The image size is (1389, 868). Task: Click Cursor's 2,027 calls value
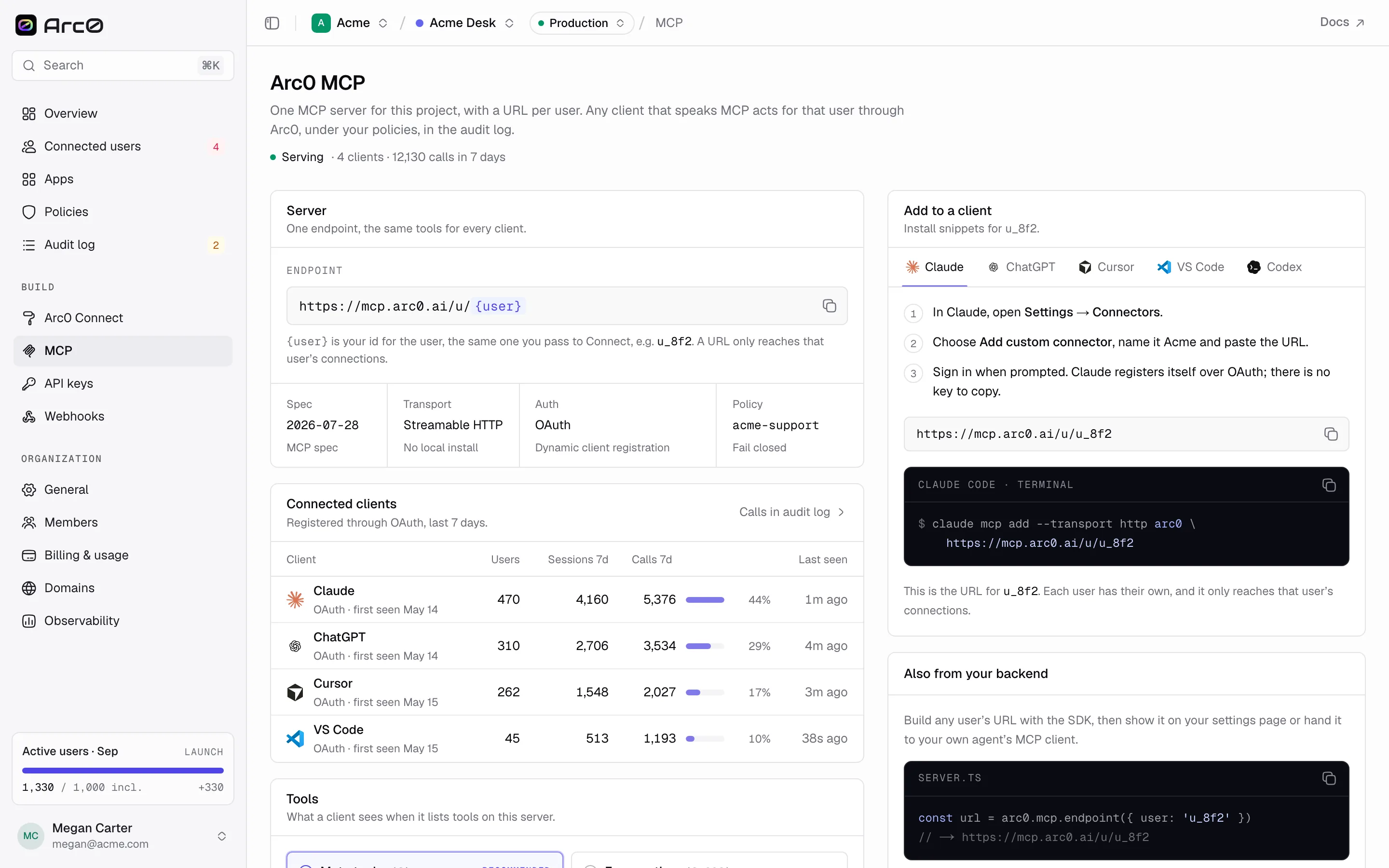tap(659, 692)
